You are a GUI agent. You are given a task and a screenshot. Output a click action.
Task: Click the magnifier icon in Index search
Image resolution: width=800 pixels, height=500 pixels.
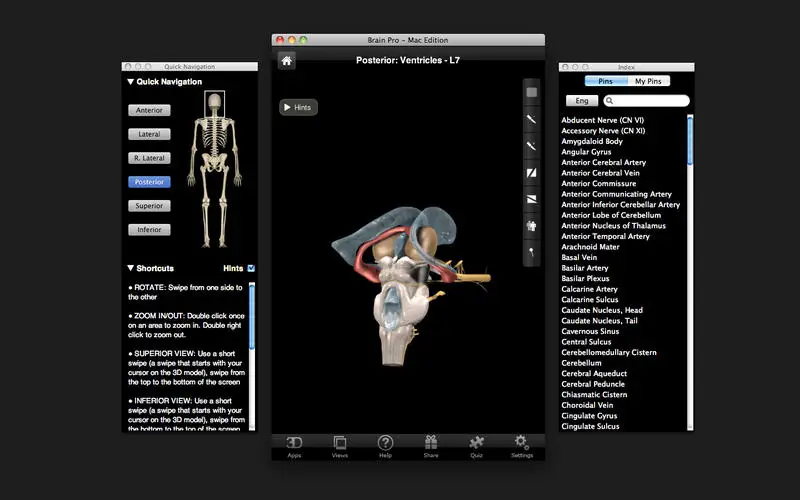[x=610, y=101]
